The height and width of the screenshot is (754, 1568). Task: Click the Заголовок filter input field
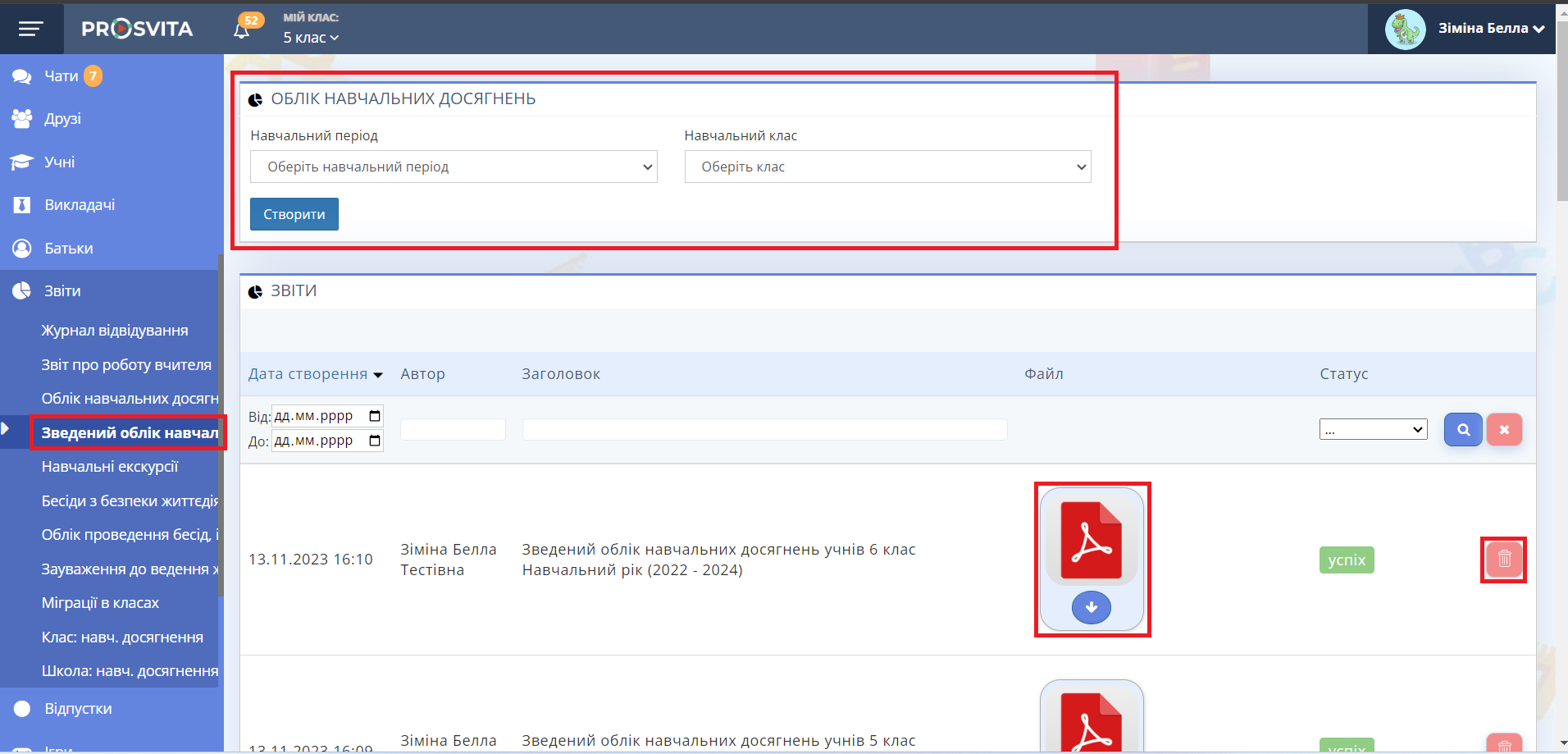point(764,429)
